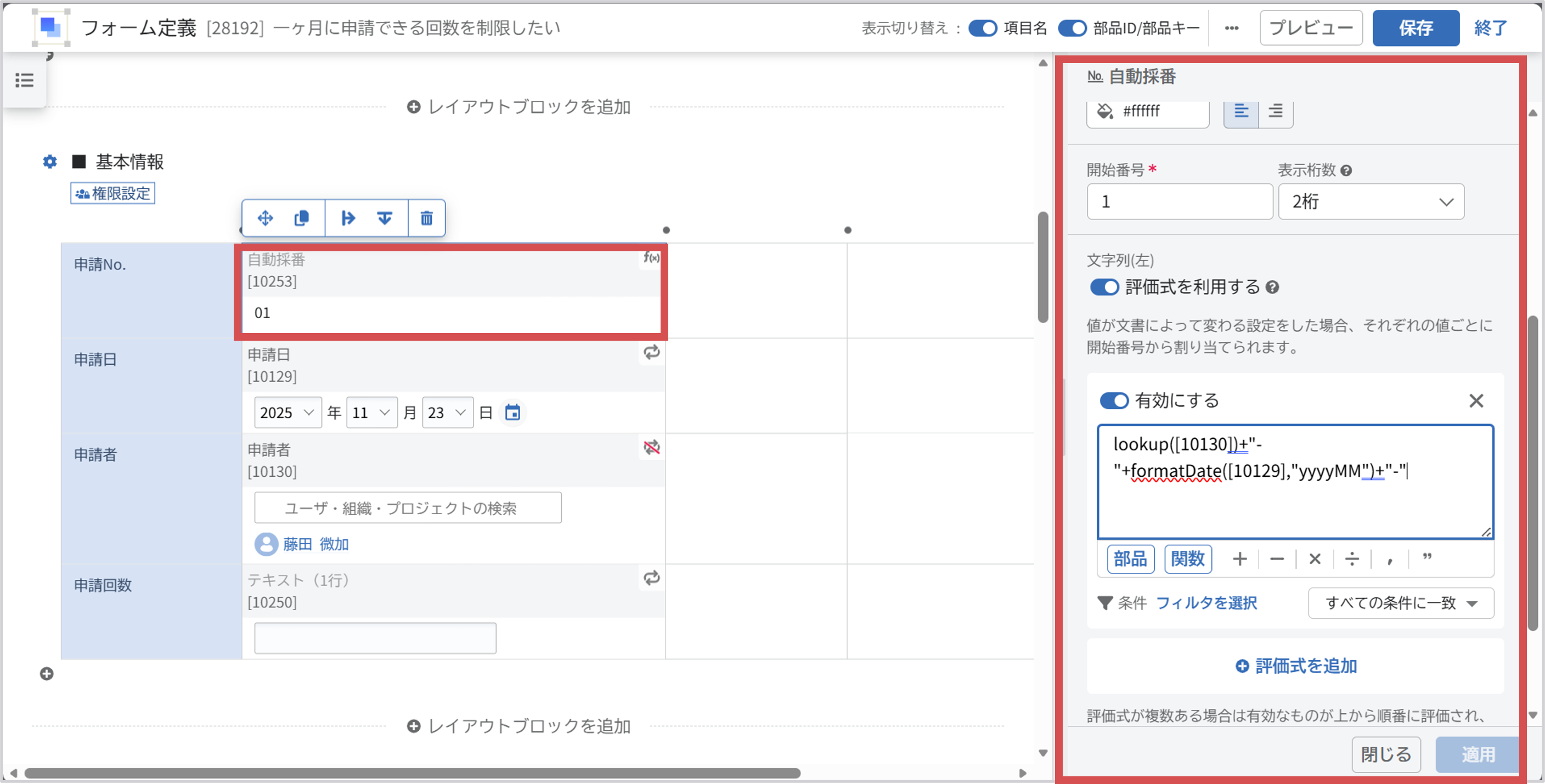Click the プレビュー button

point(1311,27)
